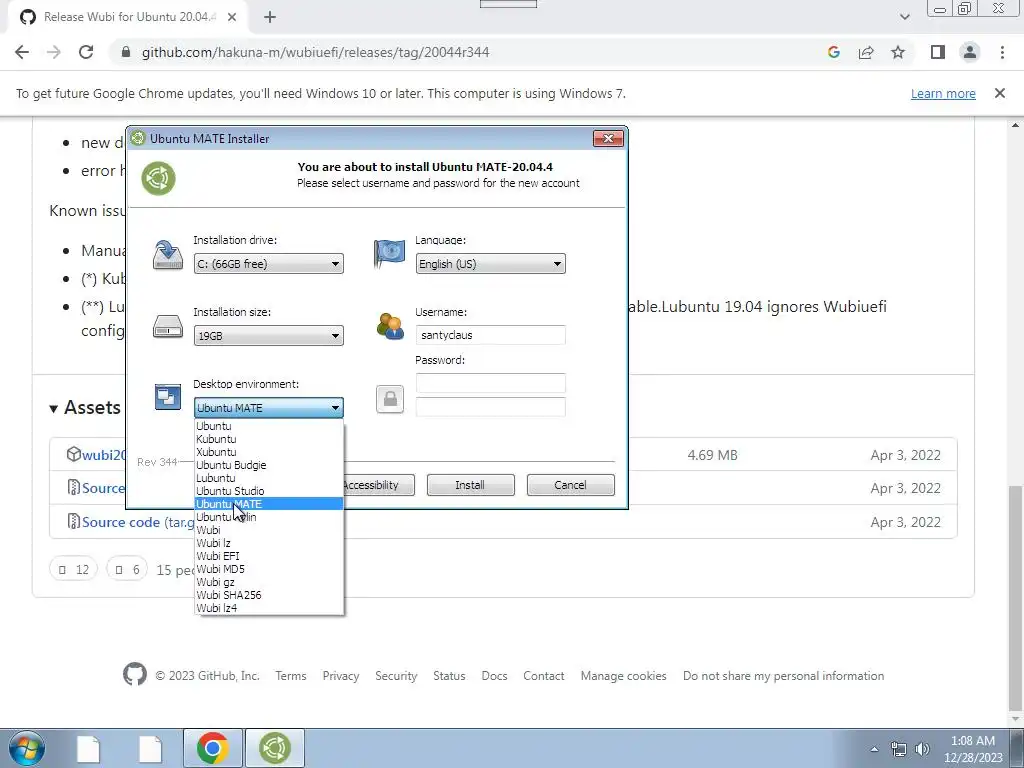Image resolution: width=1024 pixels, height=768 pixels.
Task: Click the password confirmation field
Action: point(490,407)
